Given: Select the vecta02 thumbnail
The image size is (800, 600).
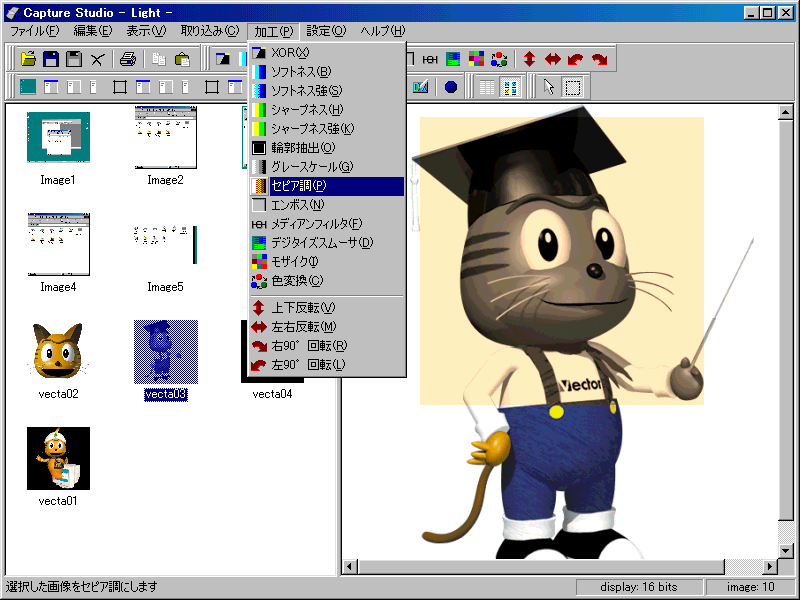Looking at the screenshot, I should (x=58, y=350).
